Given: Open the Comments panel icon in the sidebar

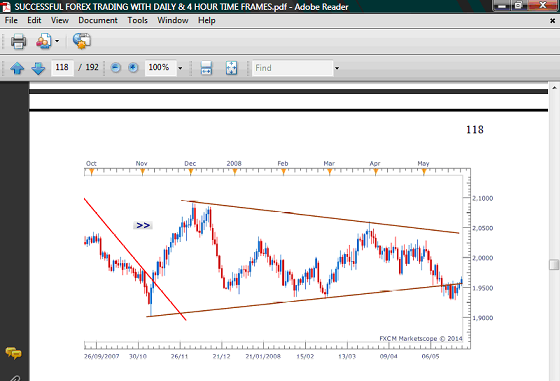Looking at the screenshot, I should tap(13, 353).
